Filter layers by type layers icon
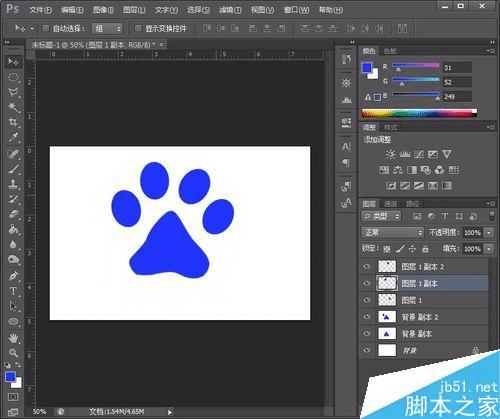The image size is (500, 419). [445, 216]
